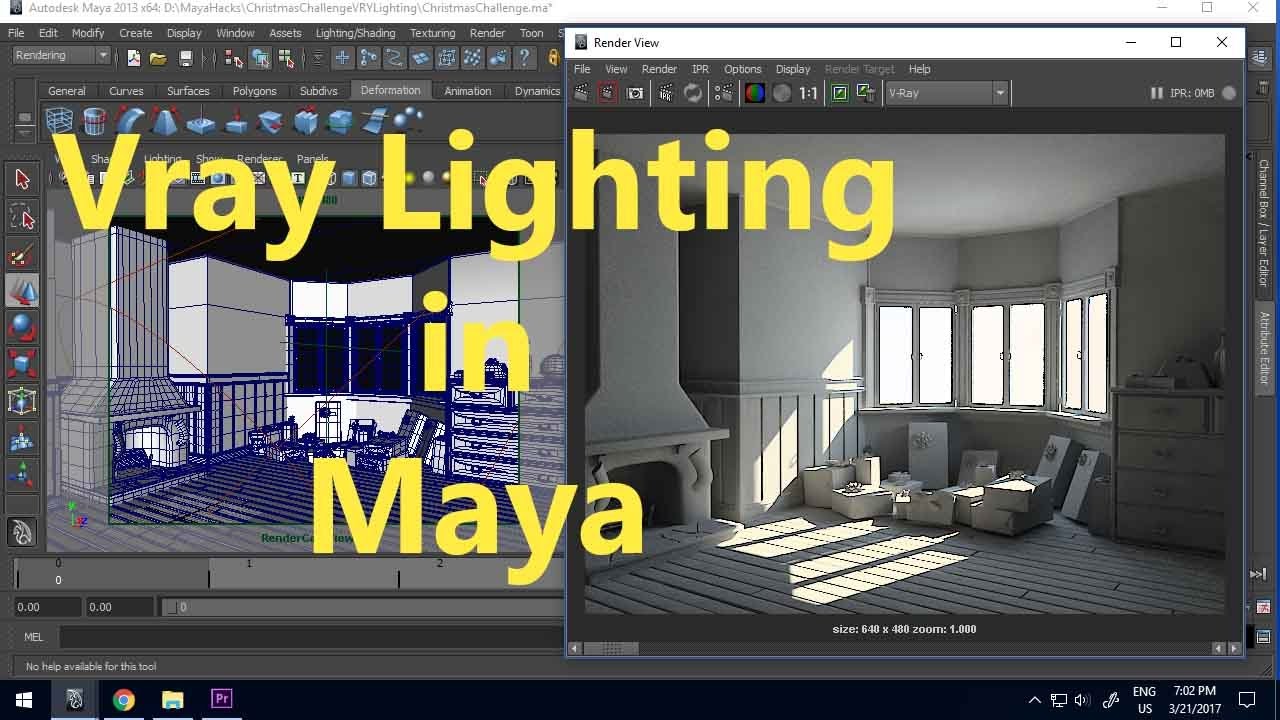Open the Windows Start menu
The width and height of the screenshot is (1280, 720).
[x=24, y=700]
